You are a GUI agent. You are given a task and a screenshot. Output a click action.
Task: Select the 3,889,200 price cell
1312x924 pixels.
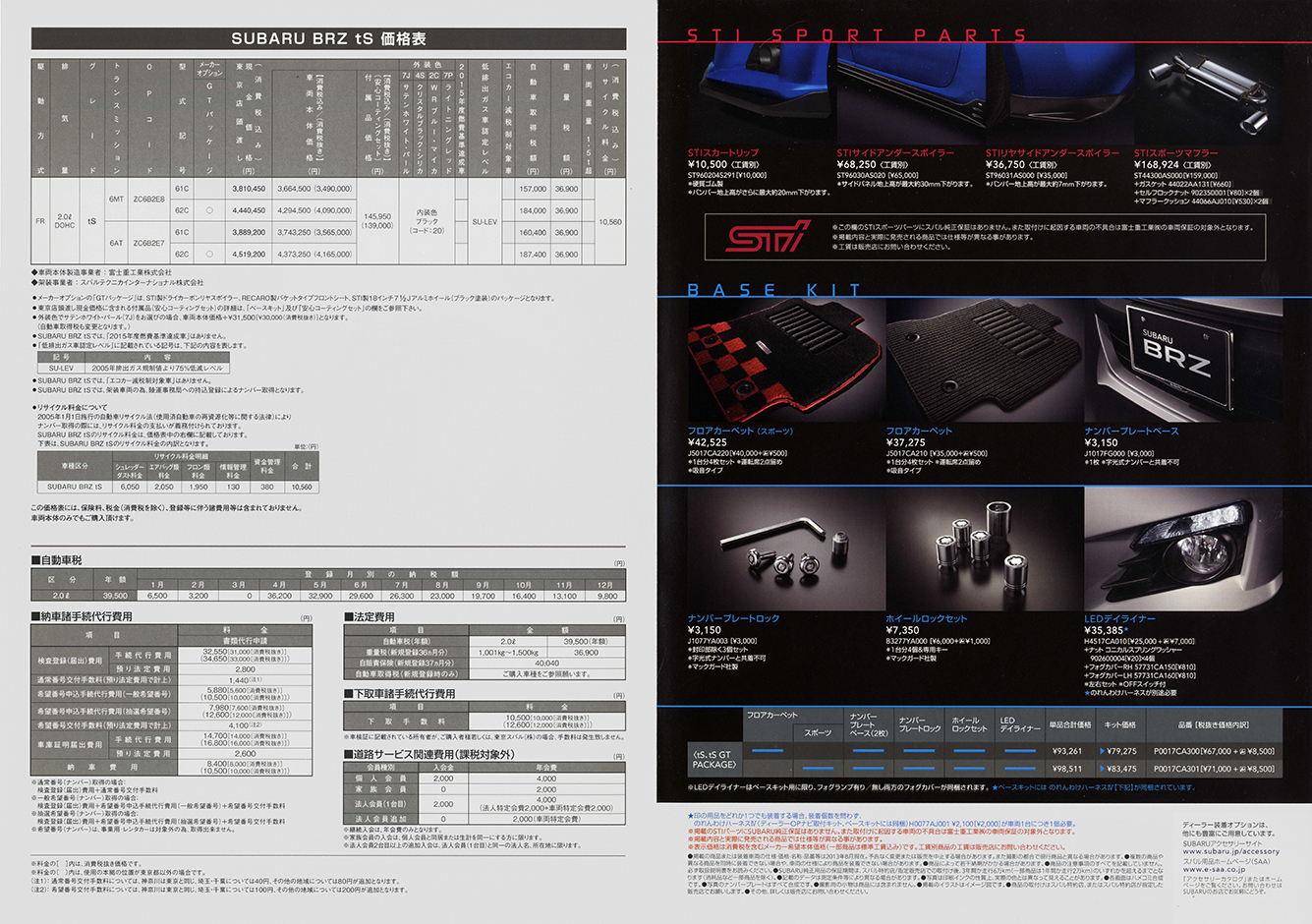(249, 232)
